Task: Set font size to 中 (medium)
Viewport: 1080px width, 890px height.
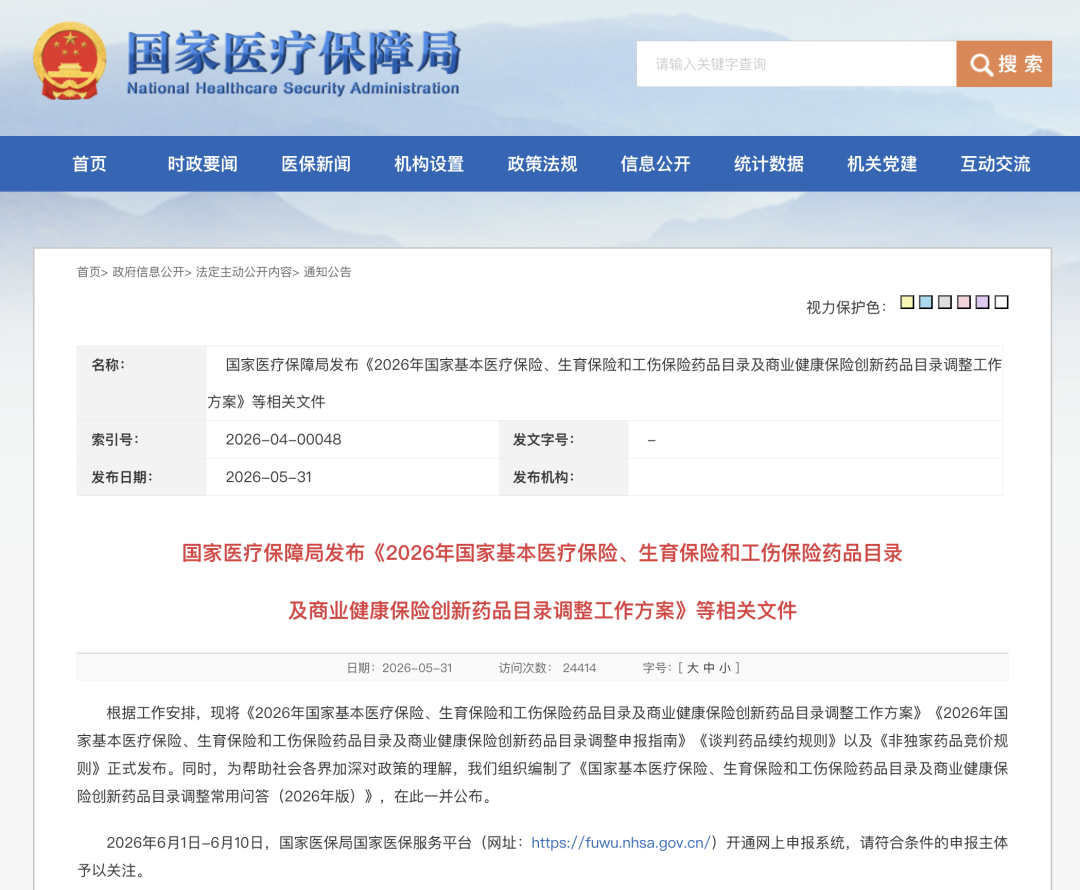Action: click(709, 668)
